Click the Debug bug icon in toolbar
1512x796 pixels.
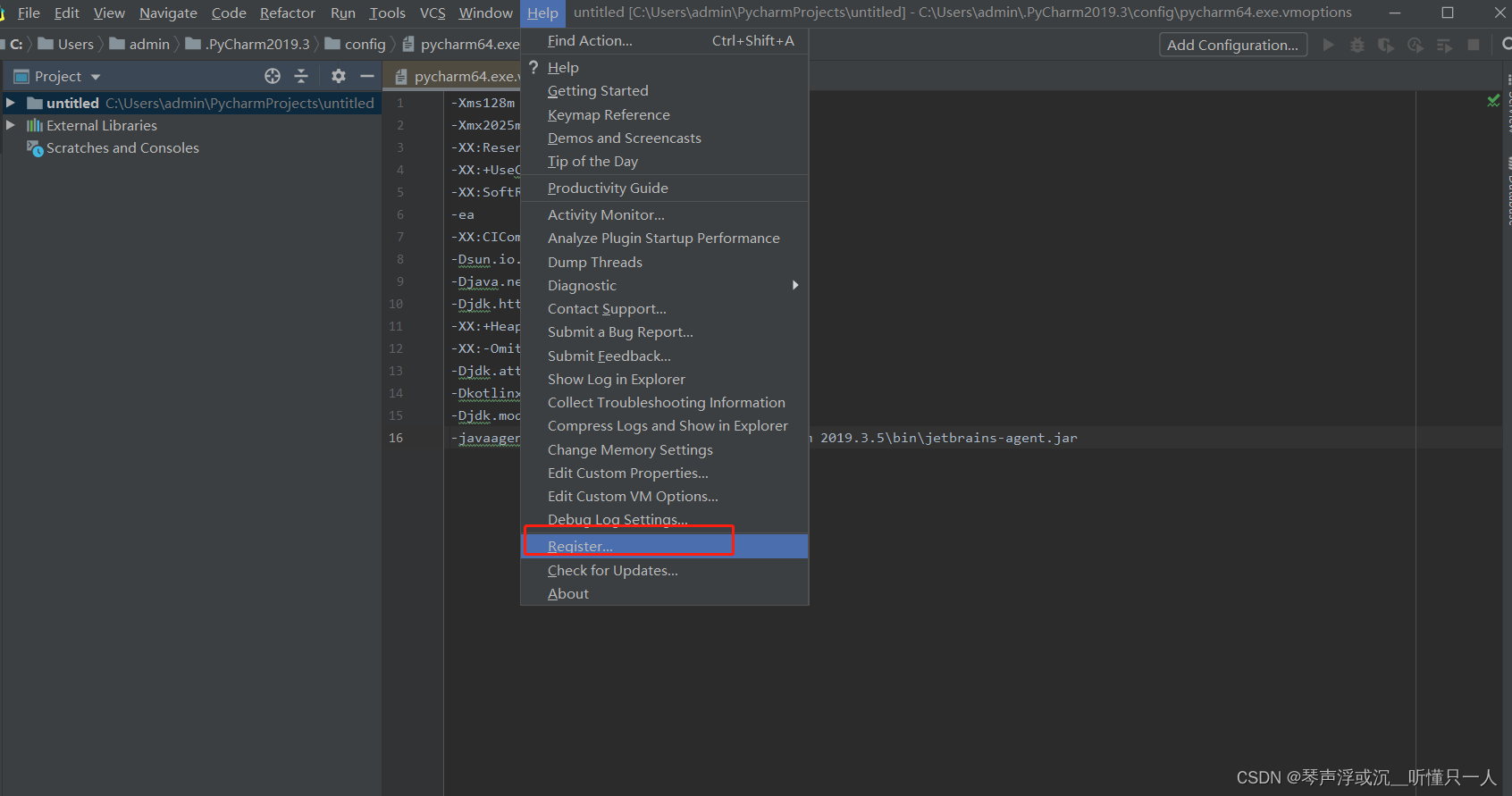coord(1357,45)
